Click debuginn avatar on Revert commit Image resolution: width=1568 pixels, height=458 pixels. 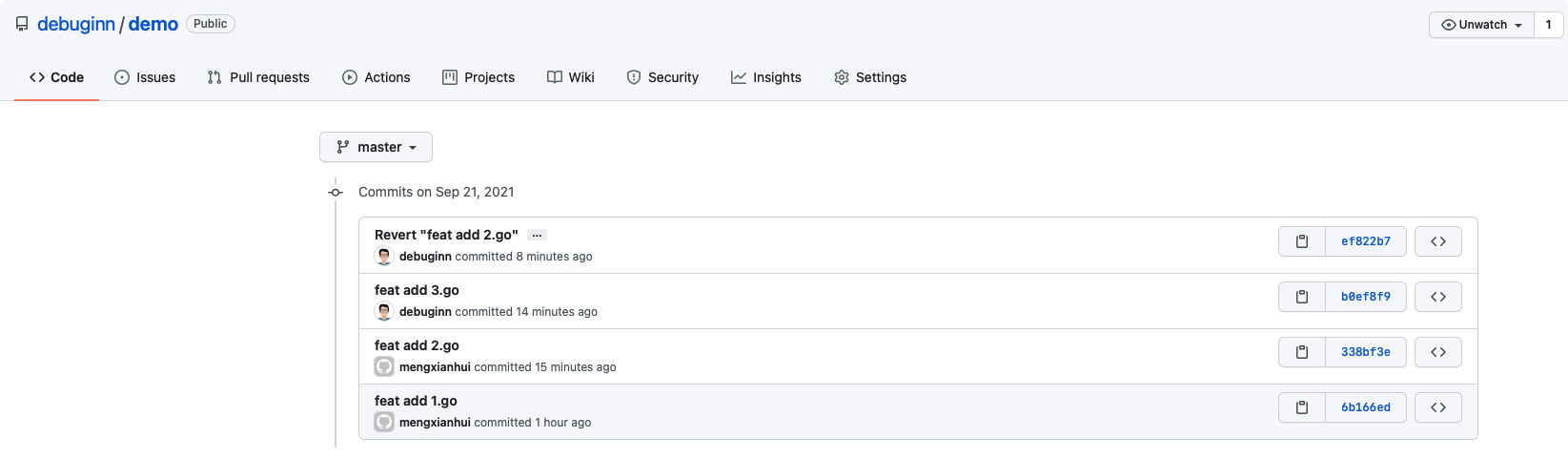384,257
